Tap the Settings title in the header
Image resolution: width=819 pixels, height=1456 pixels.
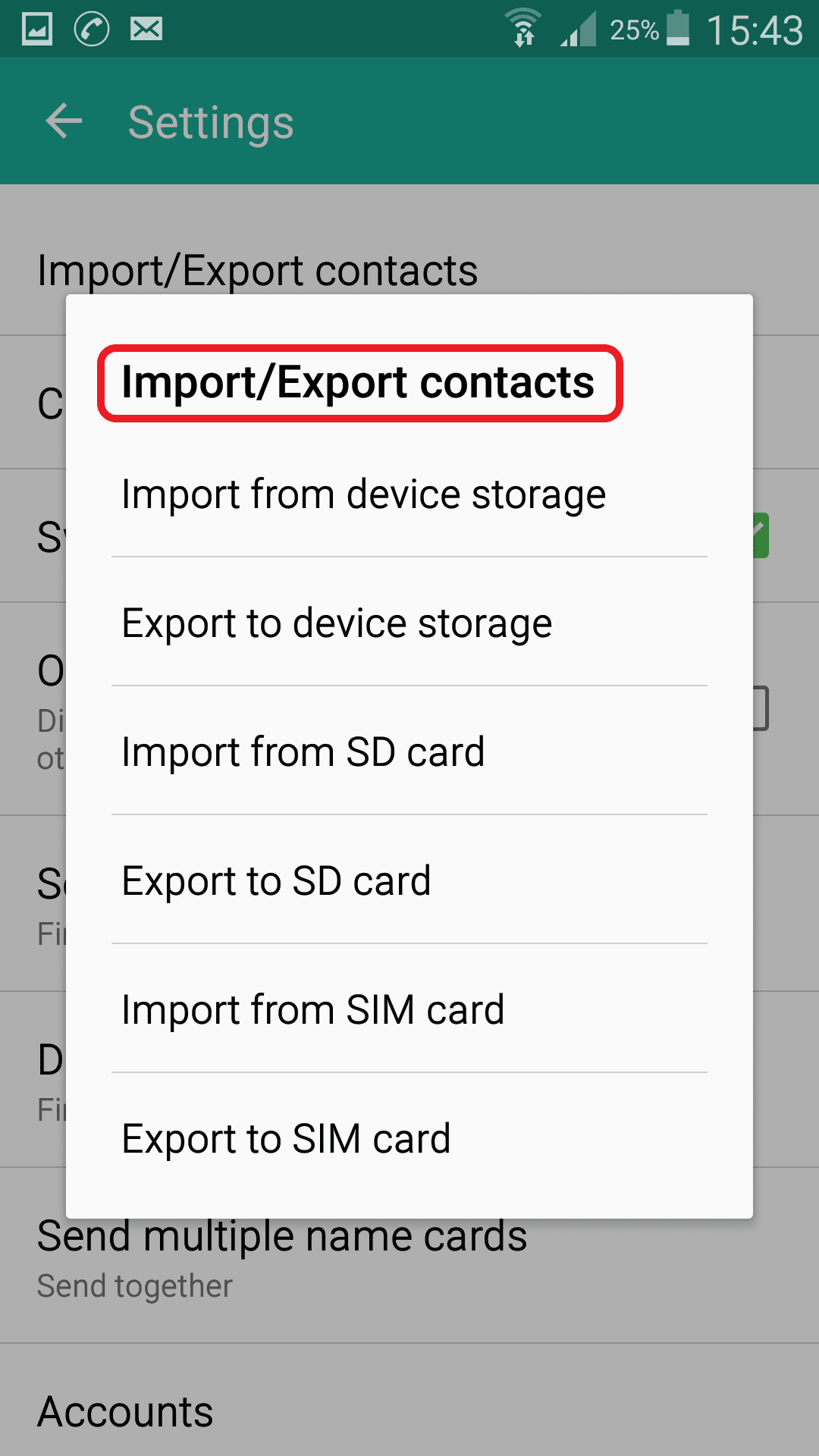pos(211,122)
